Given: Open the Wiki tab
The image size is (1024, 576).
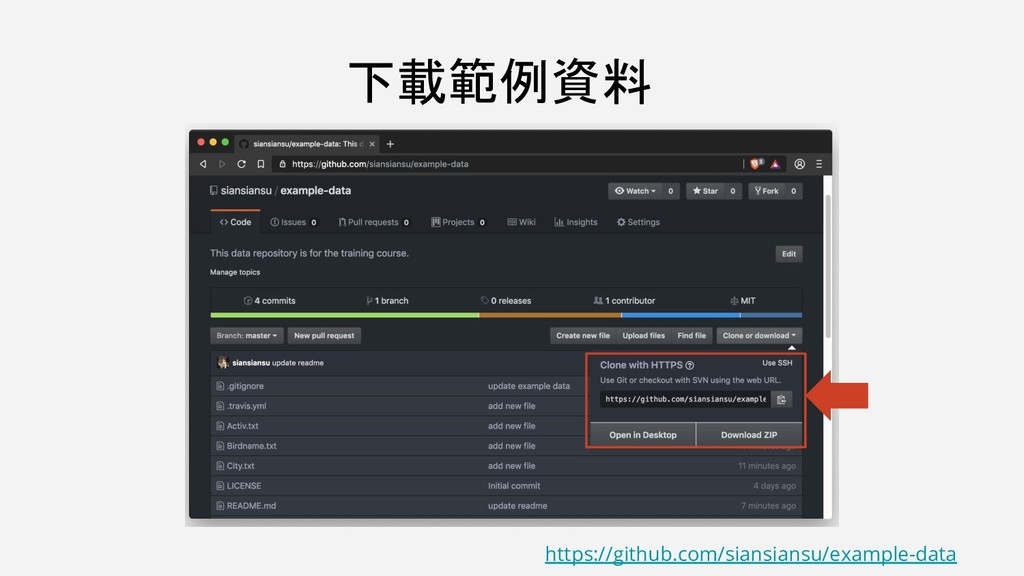Looking at the screenshot, I should click(521, 222).
